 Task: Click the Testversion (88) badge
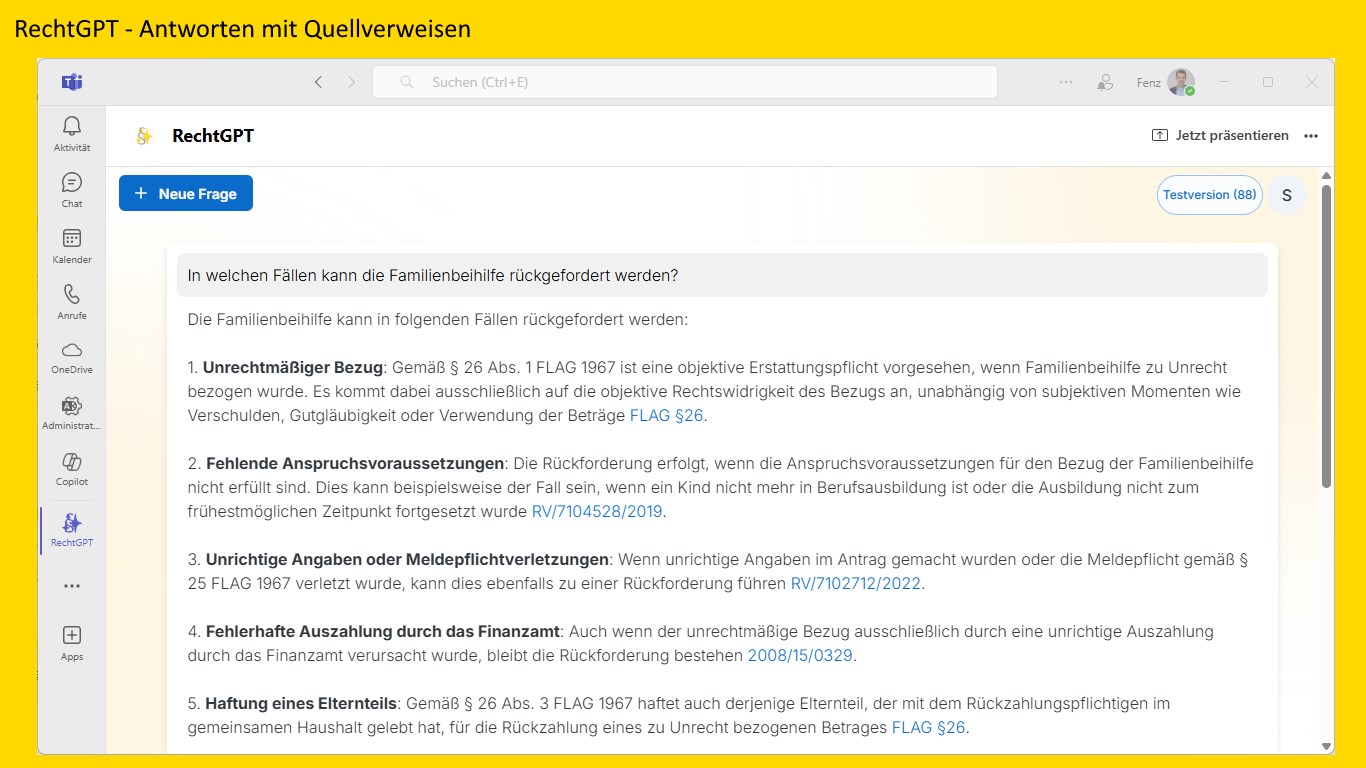point(1210,195)
